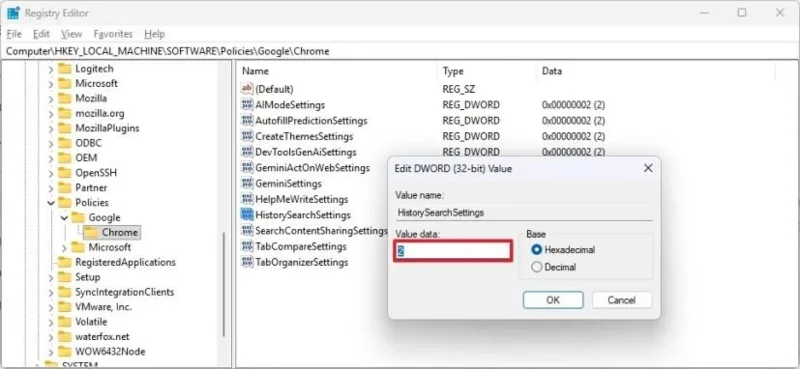Viewport: 800px width, 369px height.
Task: Select the TabOrganizerSettings DWORD icon
Action: point(247,262)
